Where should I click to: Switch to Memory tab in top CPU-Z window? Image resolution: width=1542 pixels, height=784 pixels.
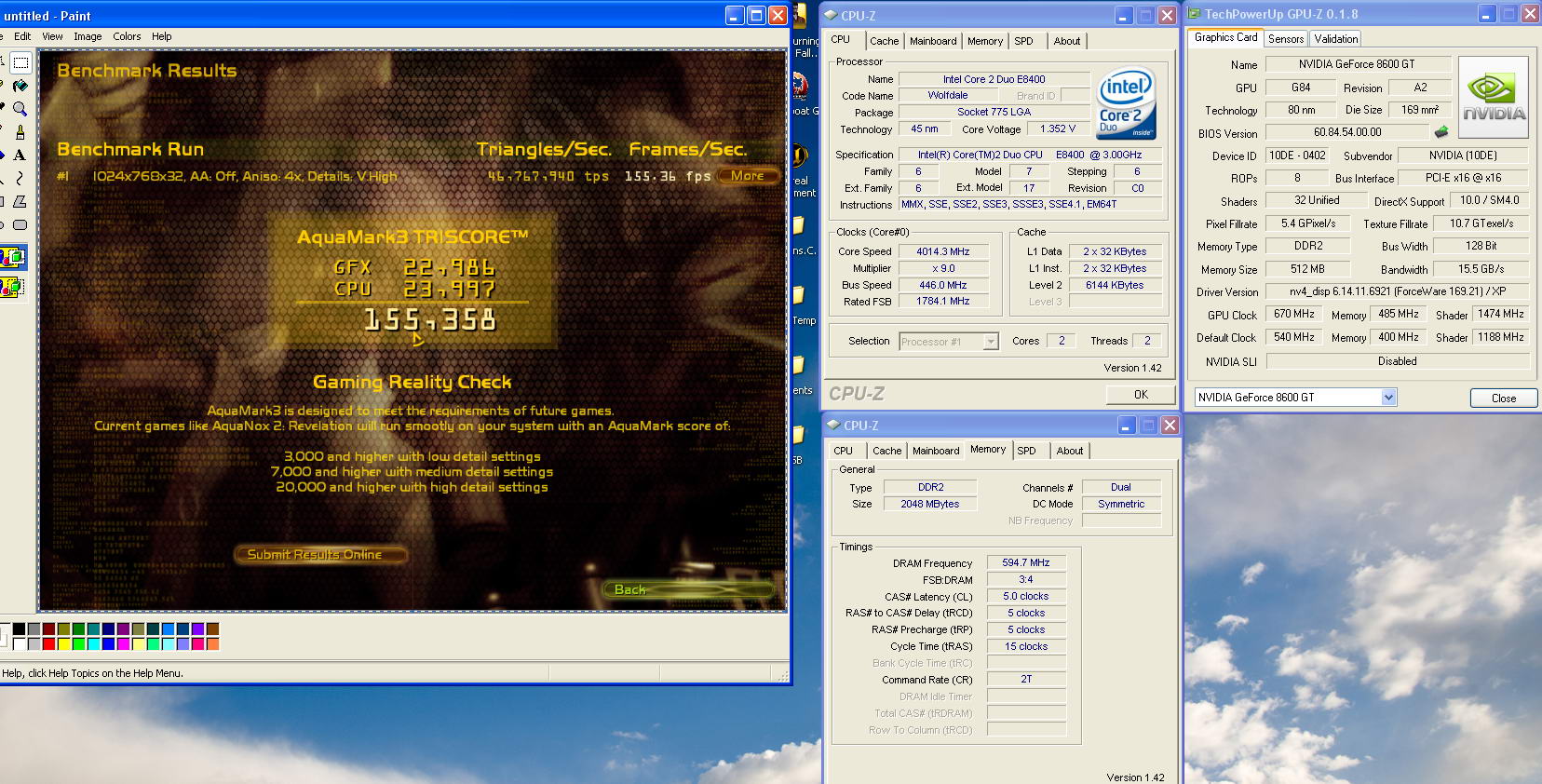pyautogui.click(x=985, y=41)
